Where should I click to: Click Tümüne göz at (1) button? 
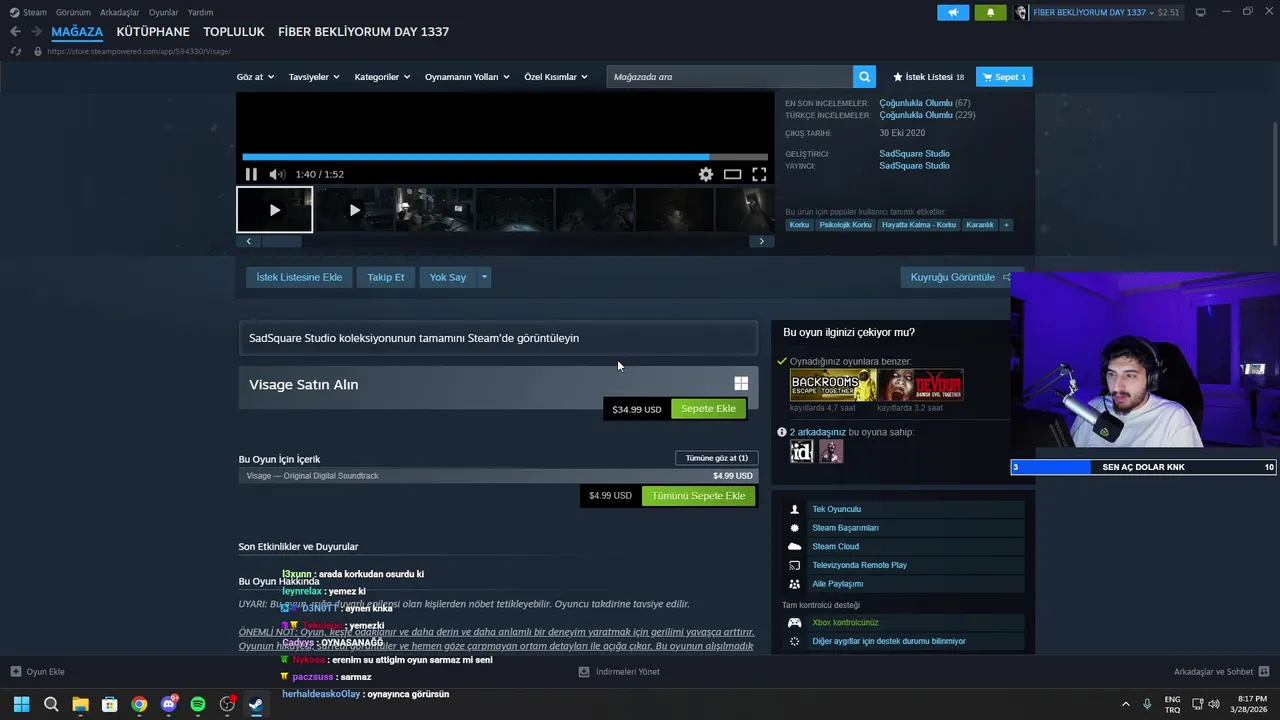717,458
